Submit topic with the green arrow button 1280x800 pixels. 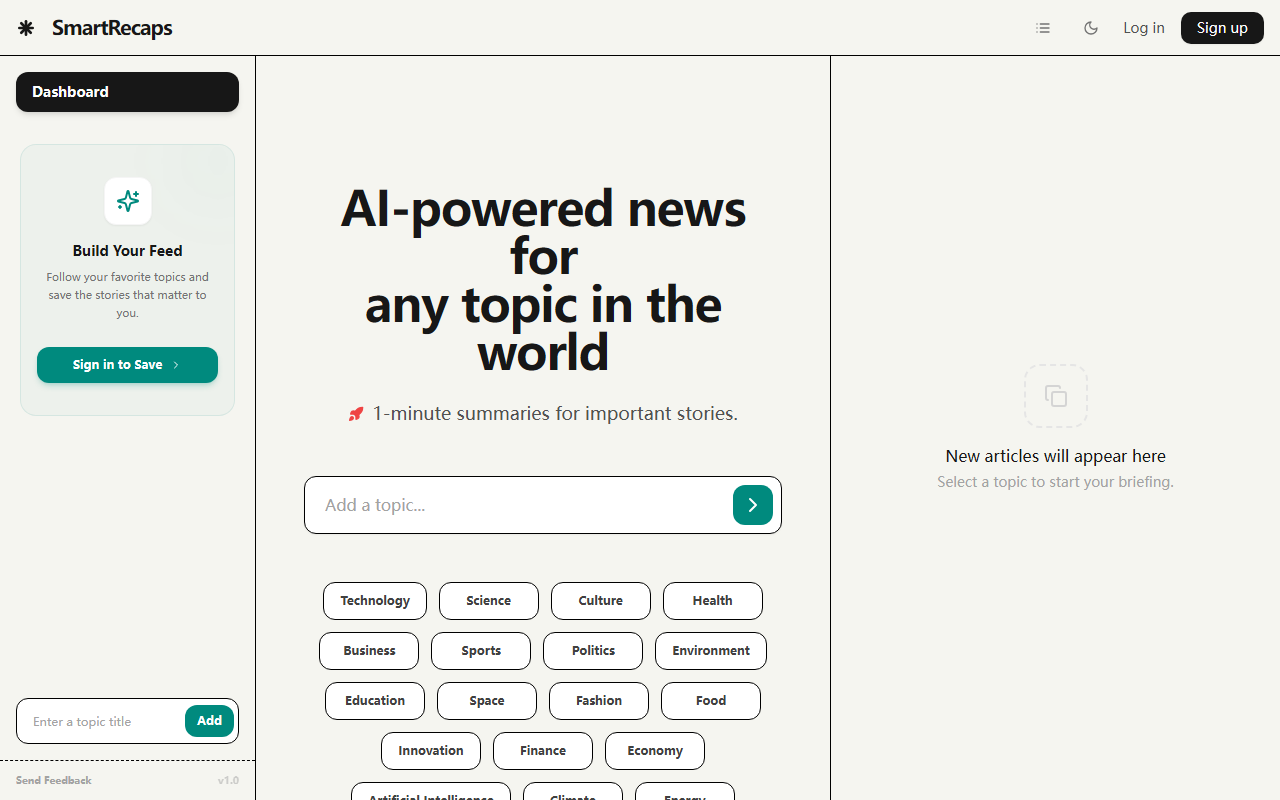753,505
